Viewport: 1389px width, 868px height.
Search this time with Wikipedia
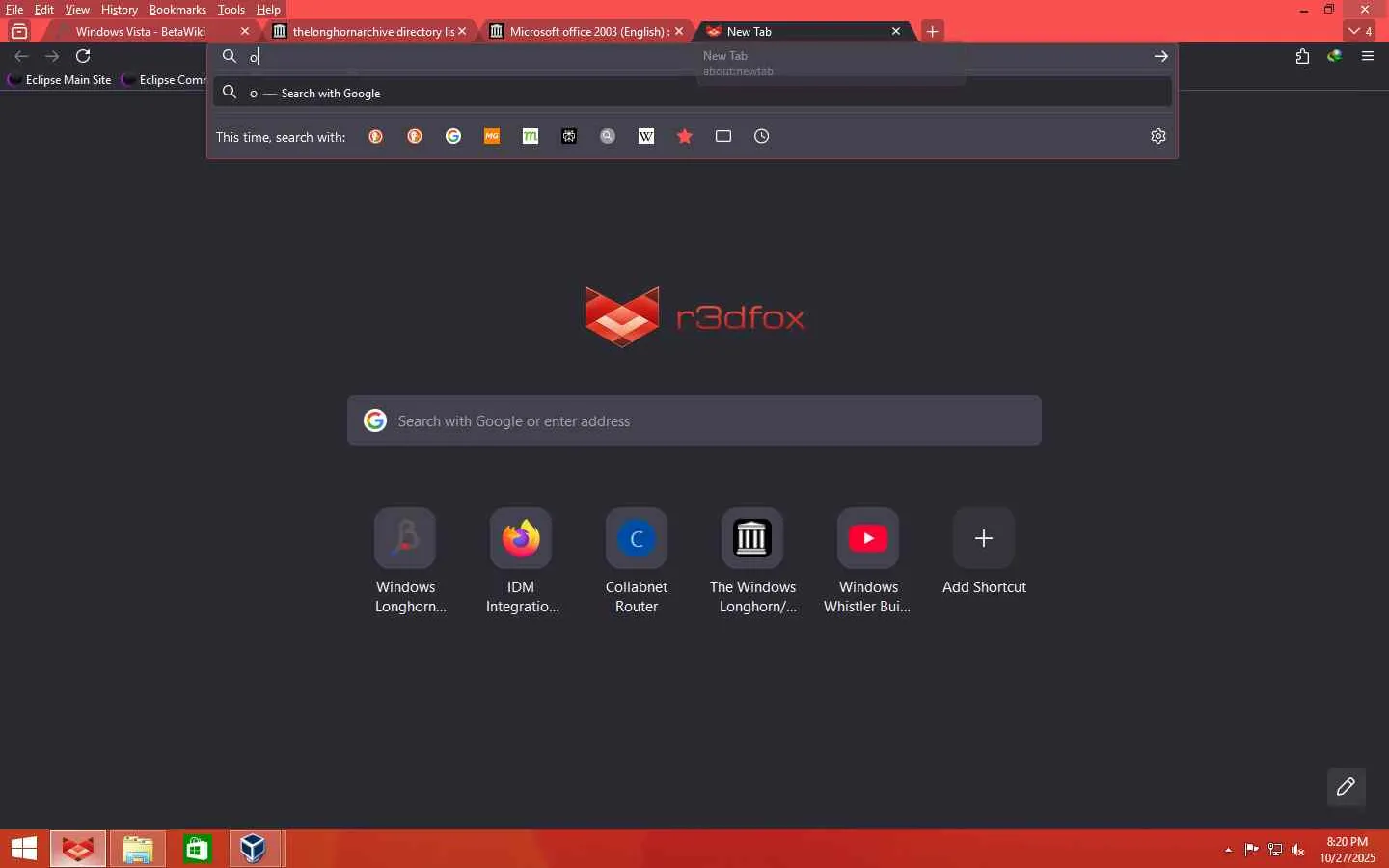click(x=646, y=137)
